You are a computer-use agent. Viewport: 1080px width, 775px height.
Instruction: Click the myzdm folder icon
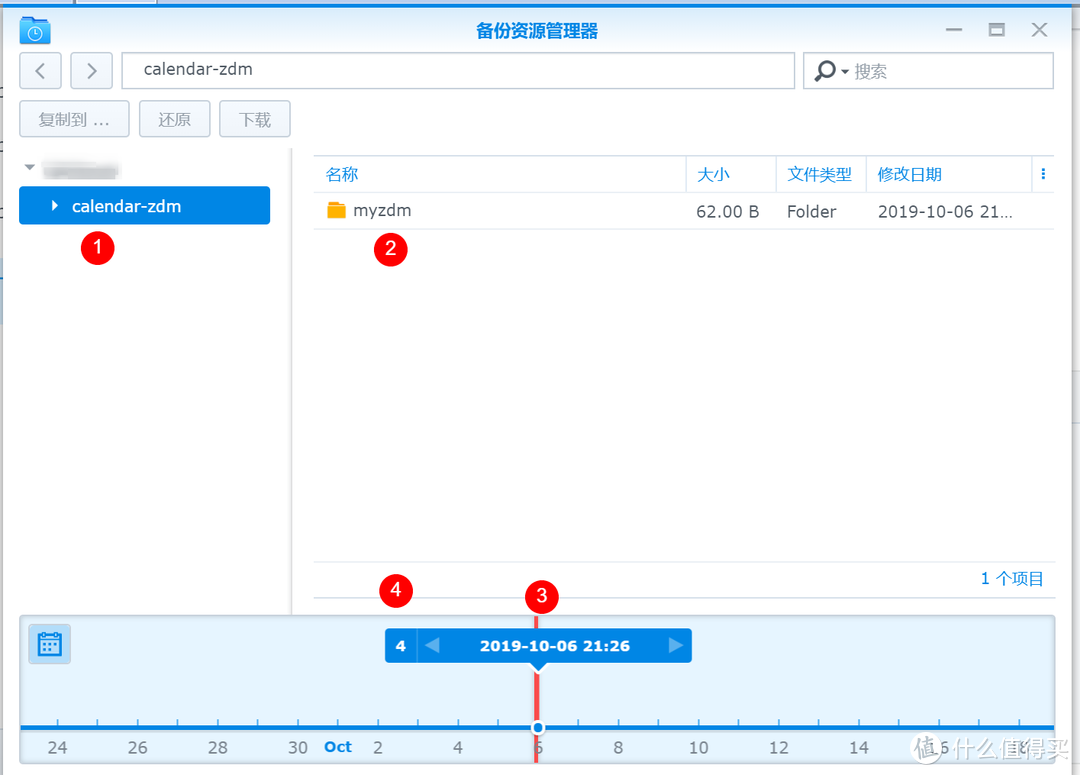[336, 211]
